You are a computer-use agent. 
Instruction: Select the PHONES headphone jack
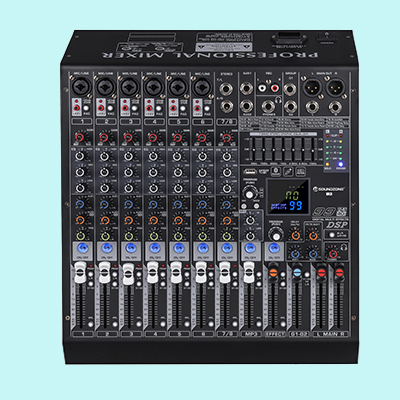coord(268,106)
